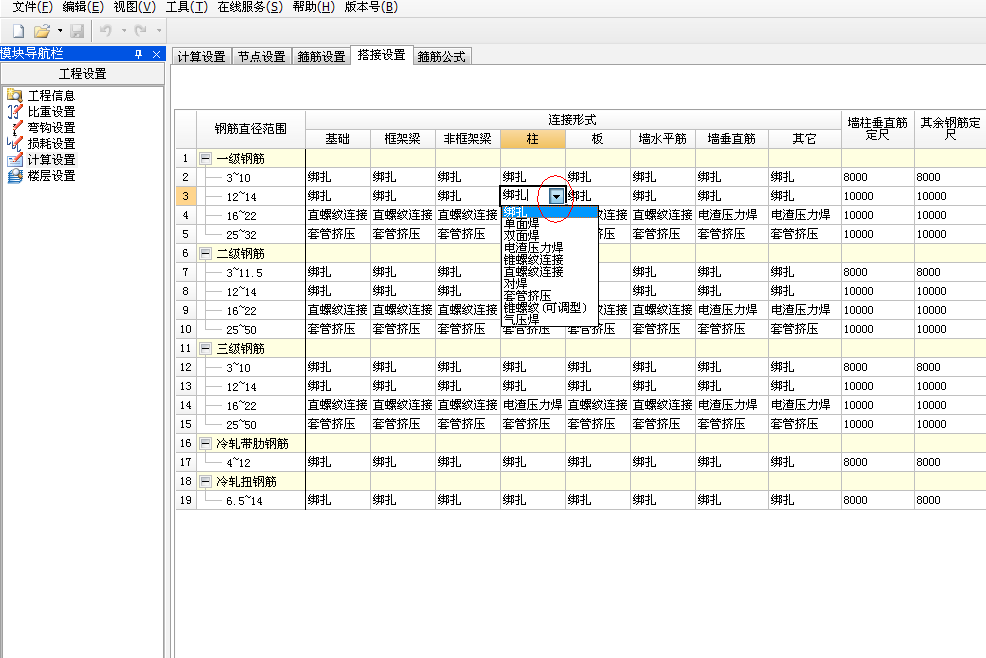Click the 柱 column header
Viewport: 986px width, 658px height.
coord(533,139)
